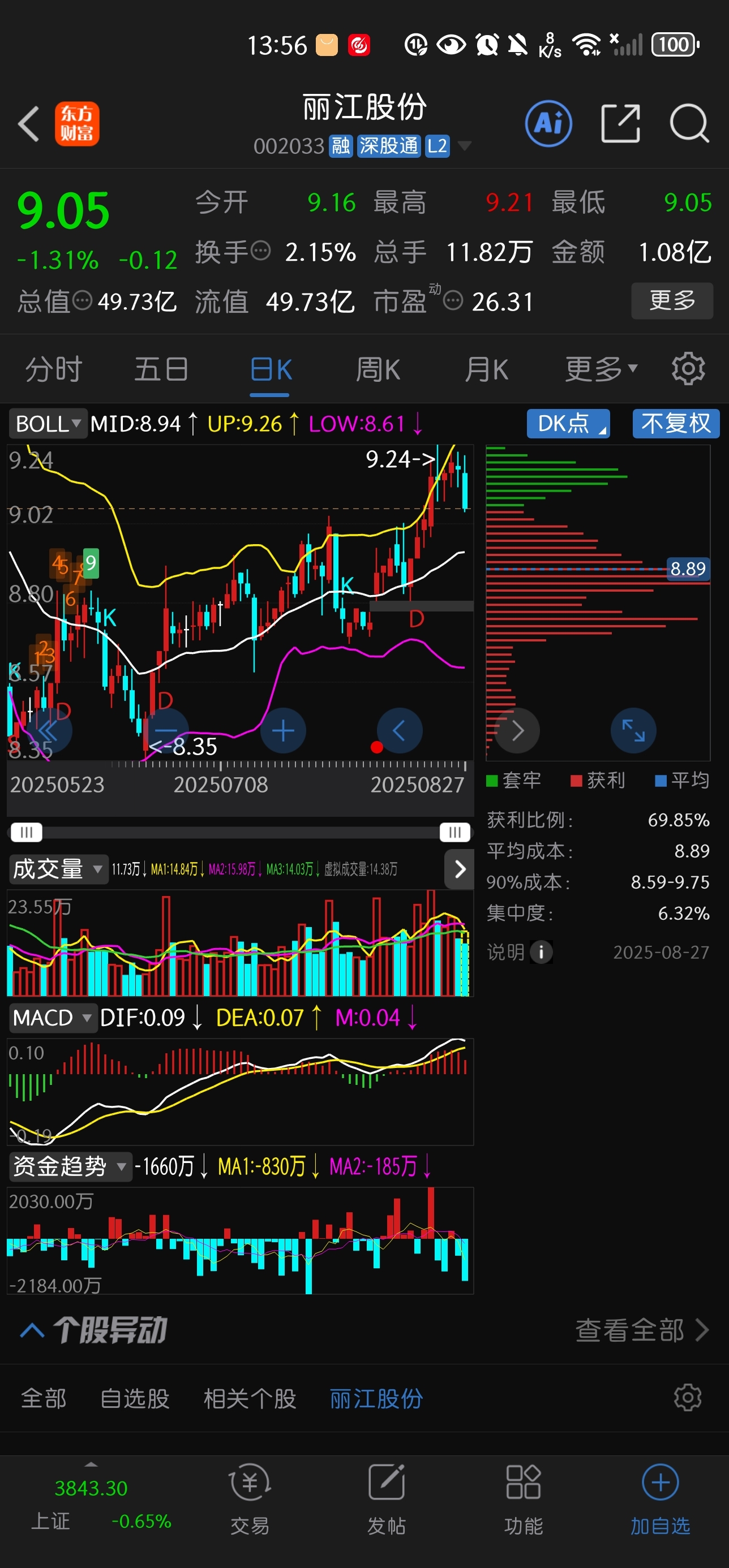Jump to earliest K-line double arrow
This screenshot has width=729, height=1568.
[50, 730]
